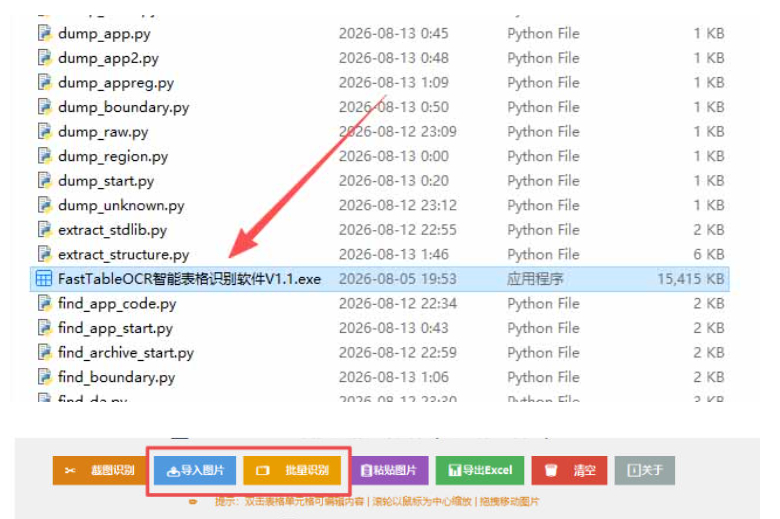Click the date 2026-08-05 19:53
780x519 pixels.
pyautogui.click(x=397, y=279)
